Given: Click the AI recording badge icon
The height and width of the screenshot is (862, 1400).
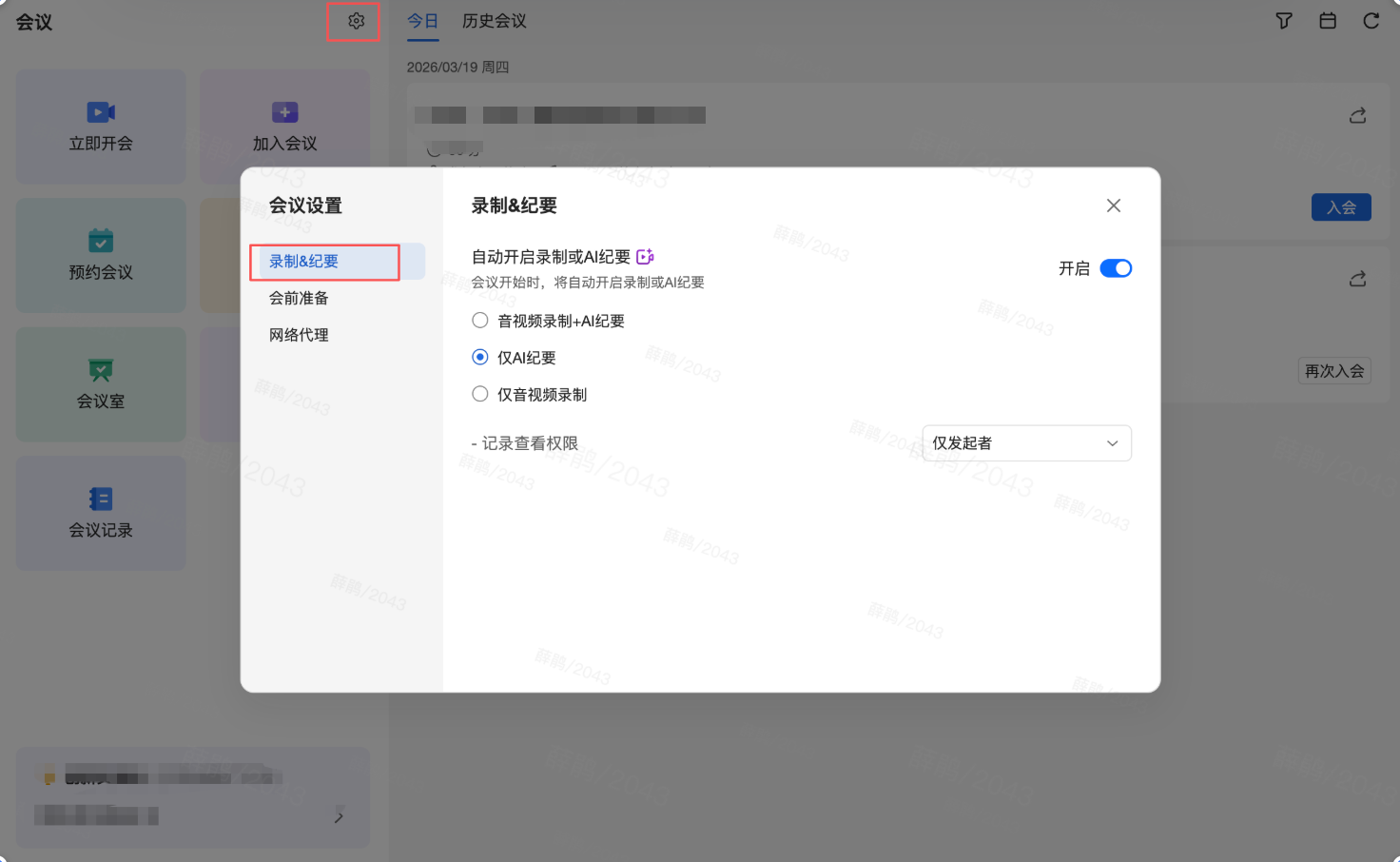Looking at the screenshot, I should click(x=645, y=257).
